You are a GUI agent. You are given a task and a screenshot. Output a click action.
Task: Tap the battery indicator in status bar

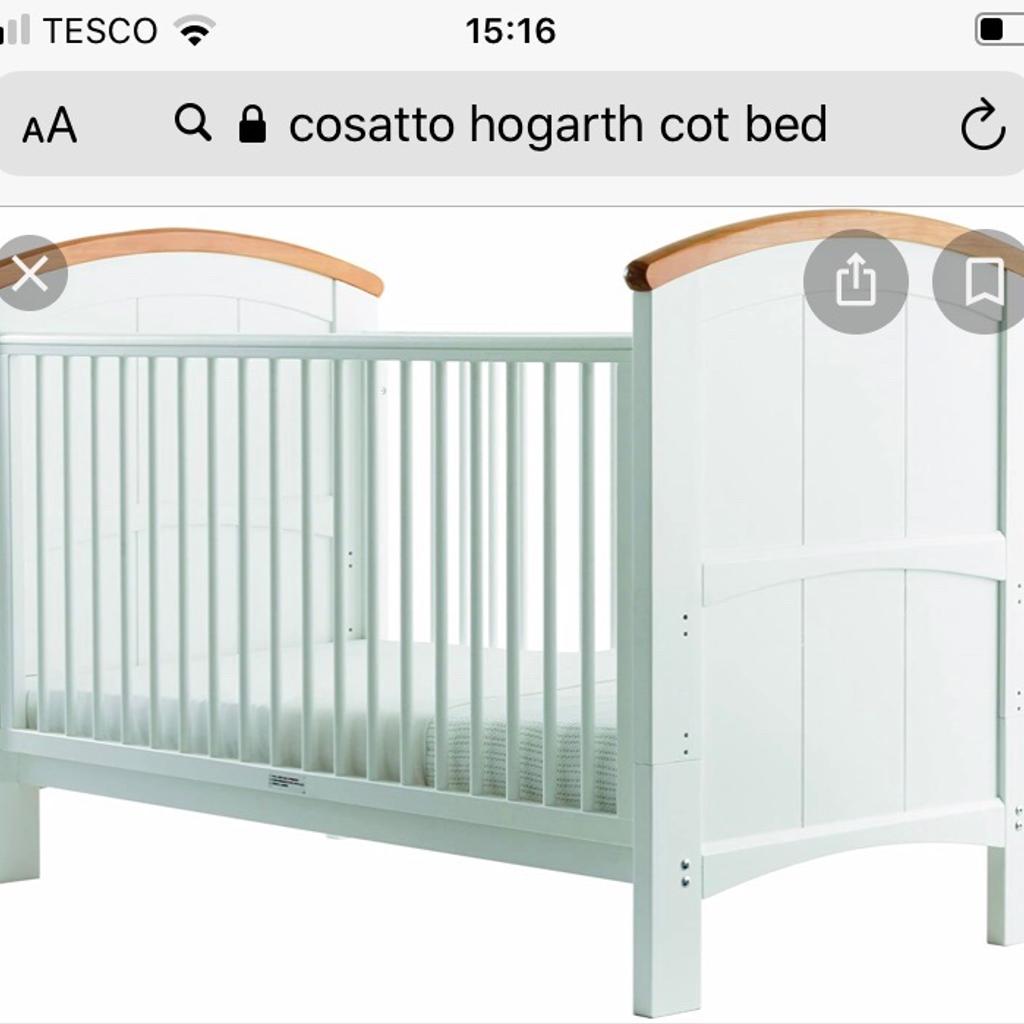[x=1000, y=29]
